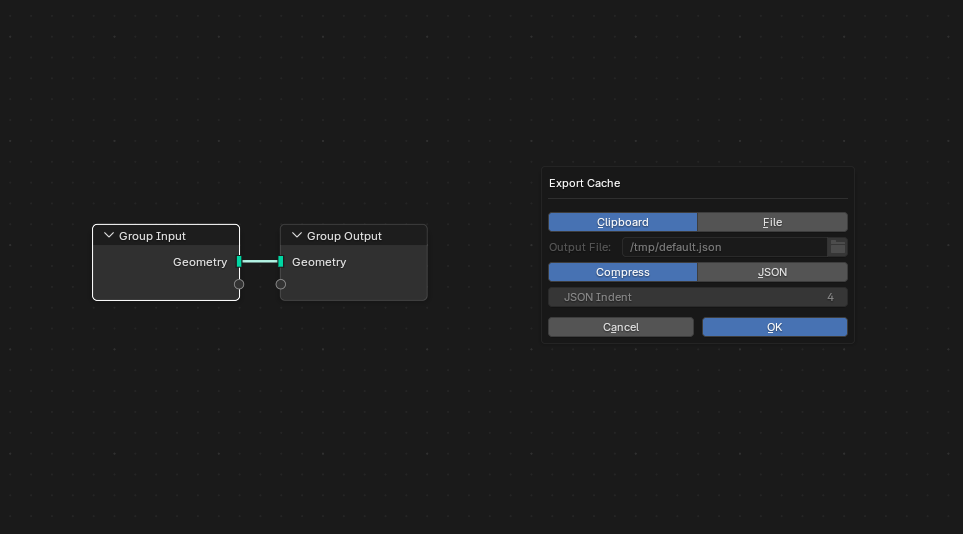This screenshot has height=534, width=963.
Task: Click empty circular socket on Group Input
Action: (x=239, y=284)
